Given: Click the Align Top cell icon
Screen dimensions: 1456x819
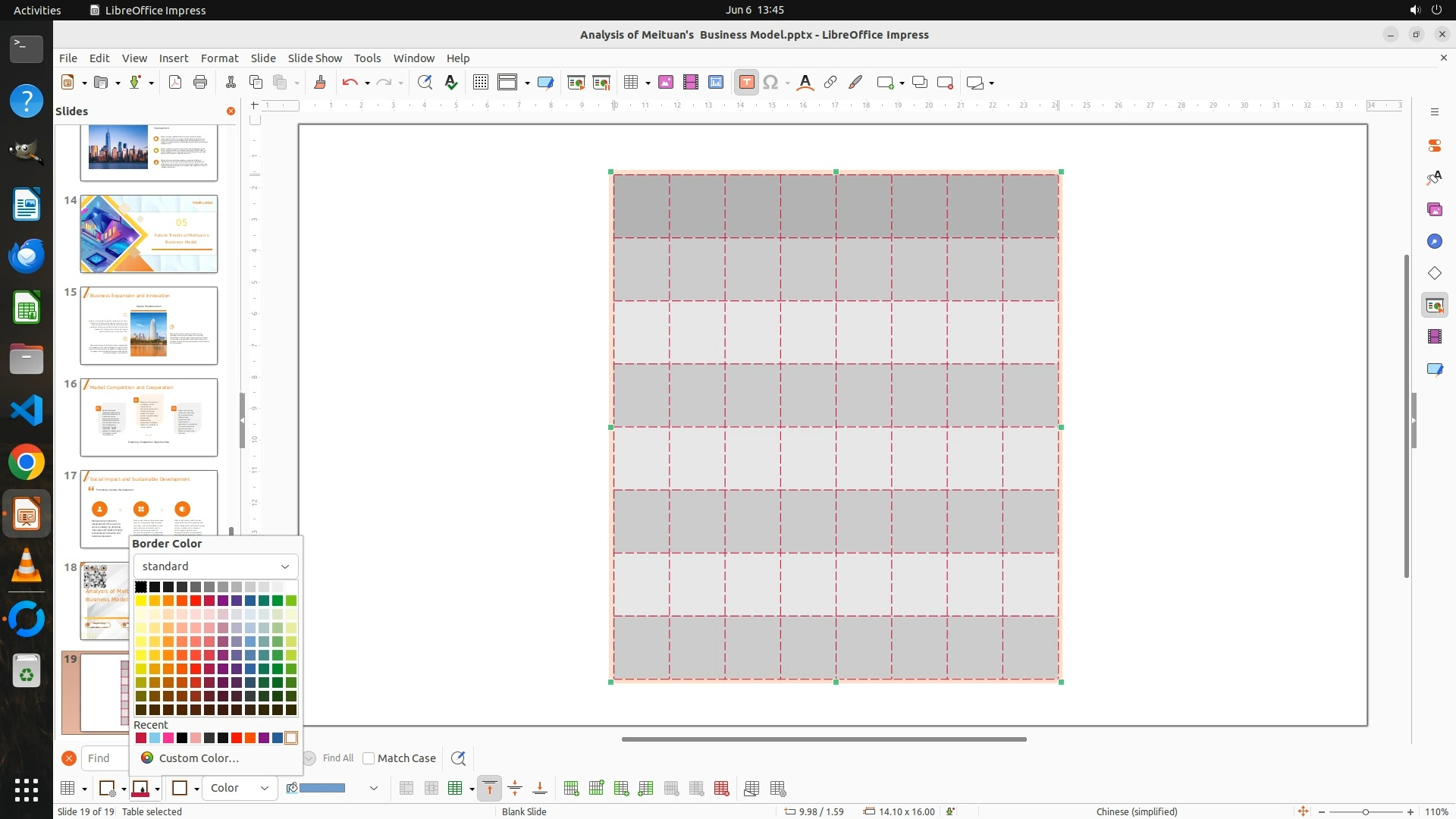Looking at the screenshot, I should coord(490,789).
